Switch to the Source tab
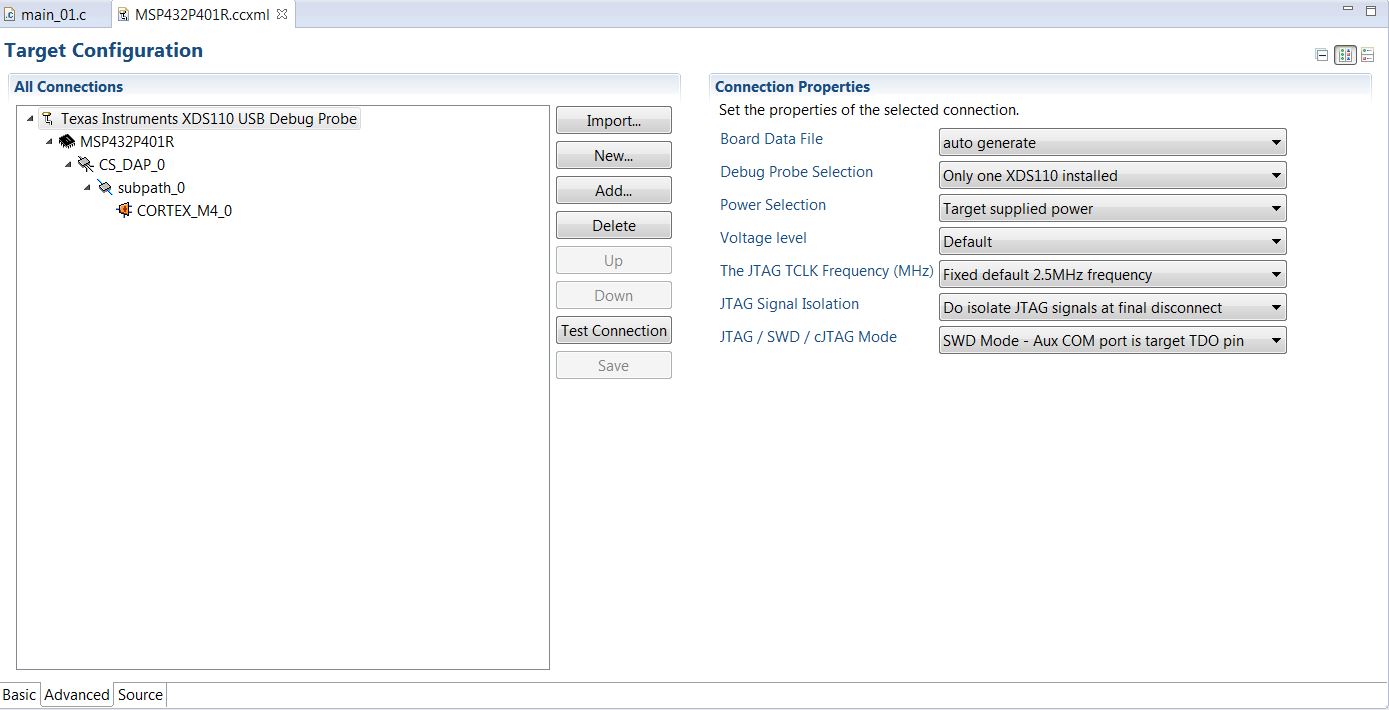Viewport: 1389px width, 710px height. point(140,695)
